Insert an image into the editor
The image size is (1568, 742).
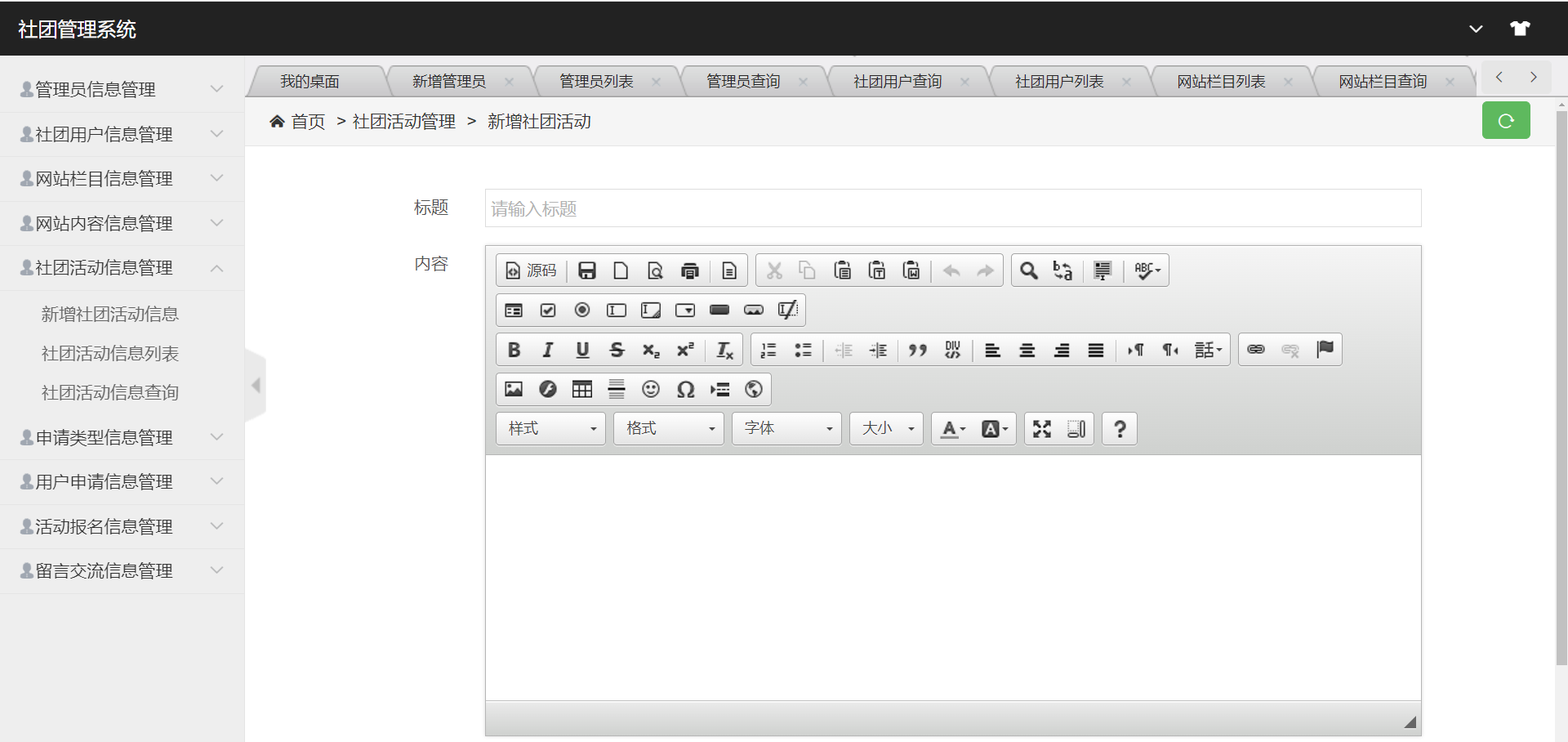(514, 389)
